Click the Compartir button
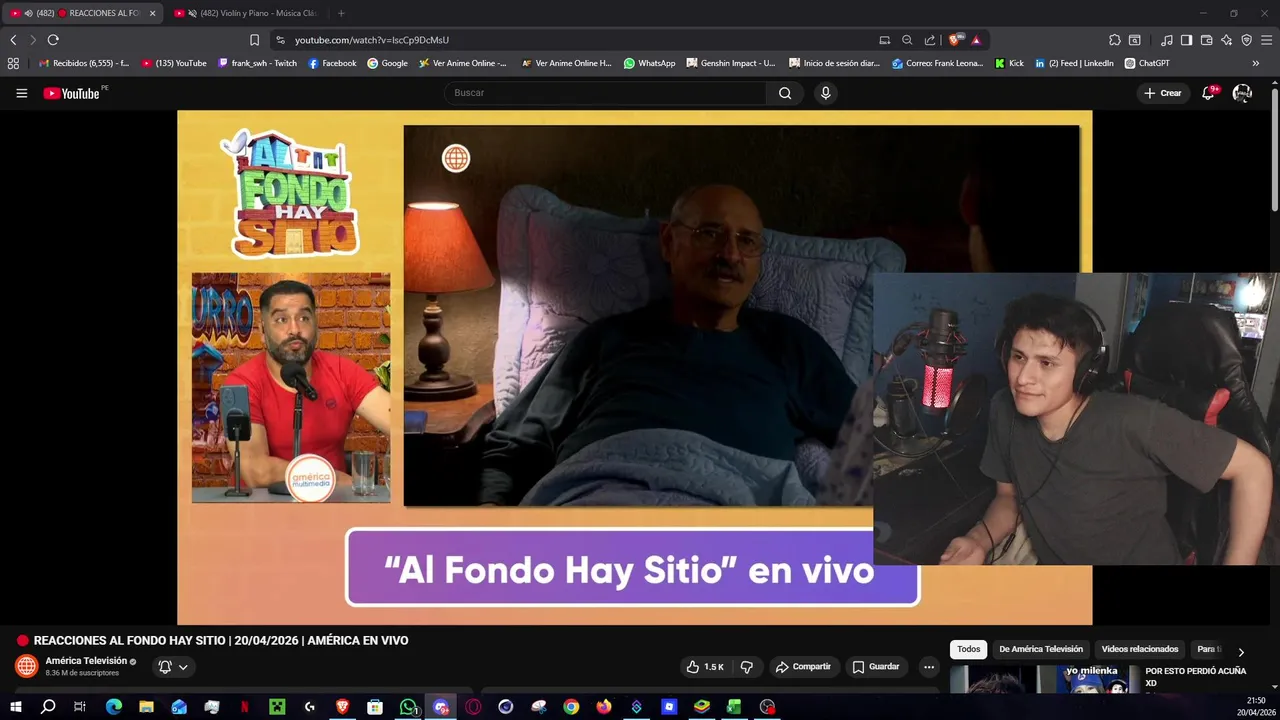Image resolution: width=1280 pixels, height=720 pixels. tap(803, 667)
